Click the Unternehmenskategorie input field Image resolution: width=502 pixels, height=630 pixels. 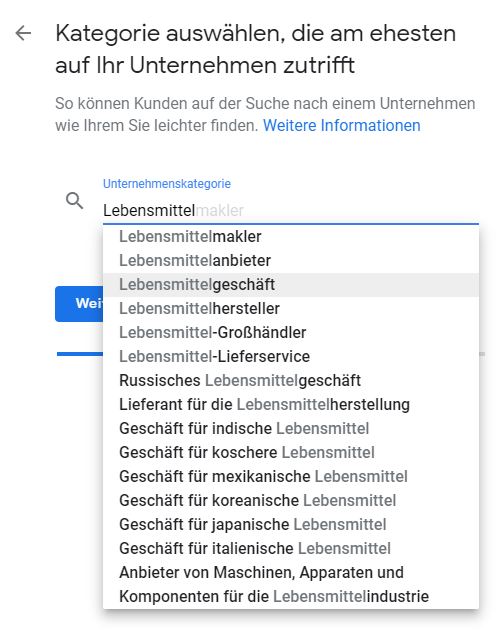click(291, 211)
